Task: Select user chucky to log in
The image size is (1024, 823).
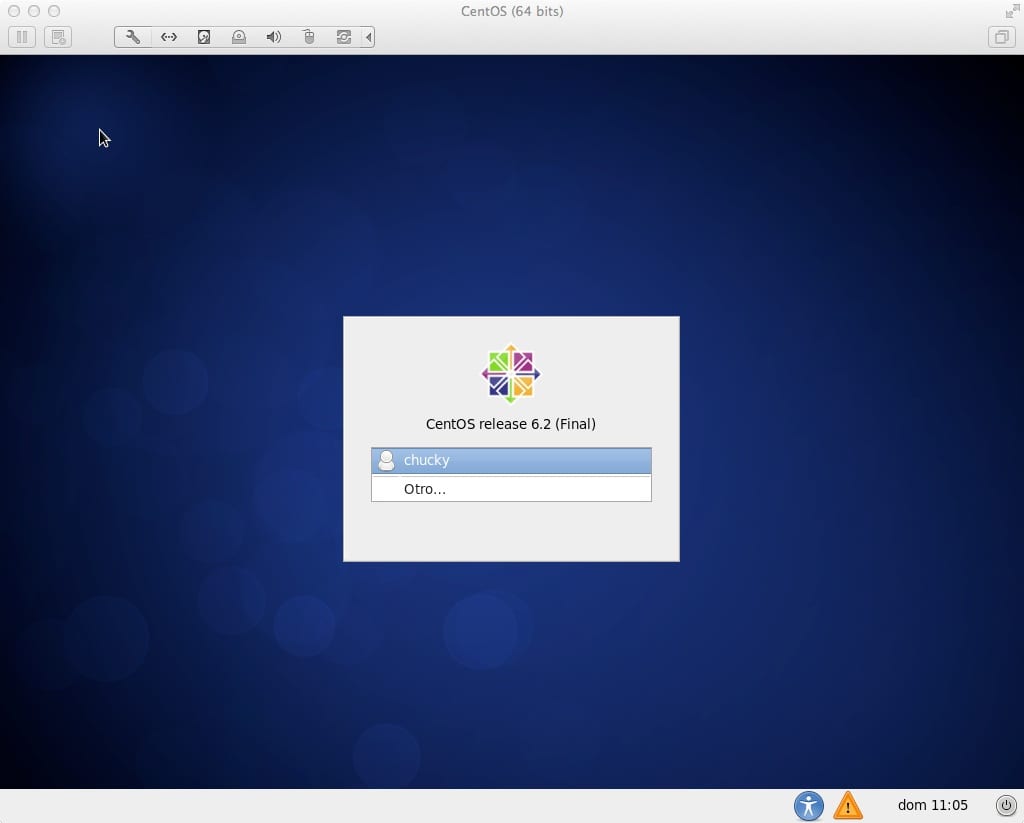Action: 511,460
